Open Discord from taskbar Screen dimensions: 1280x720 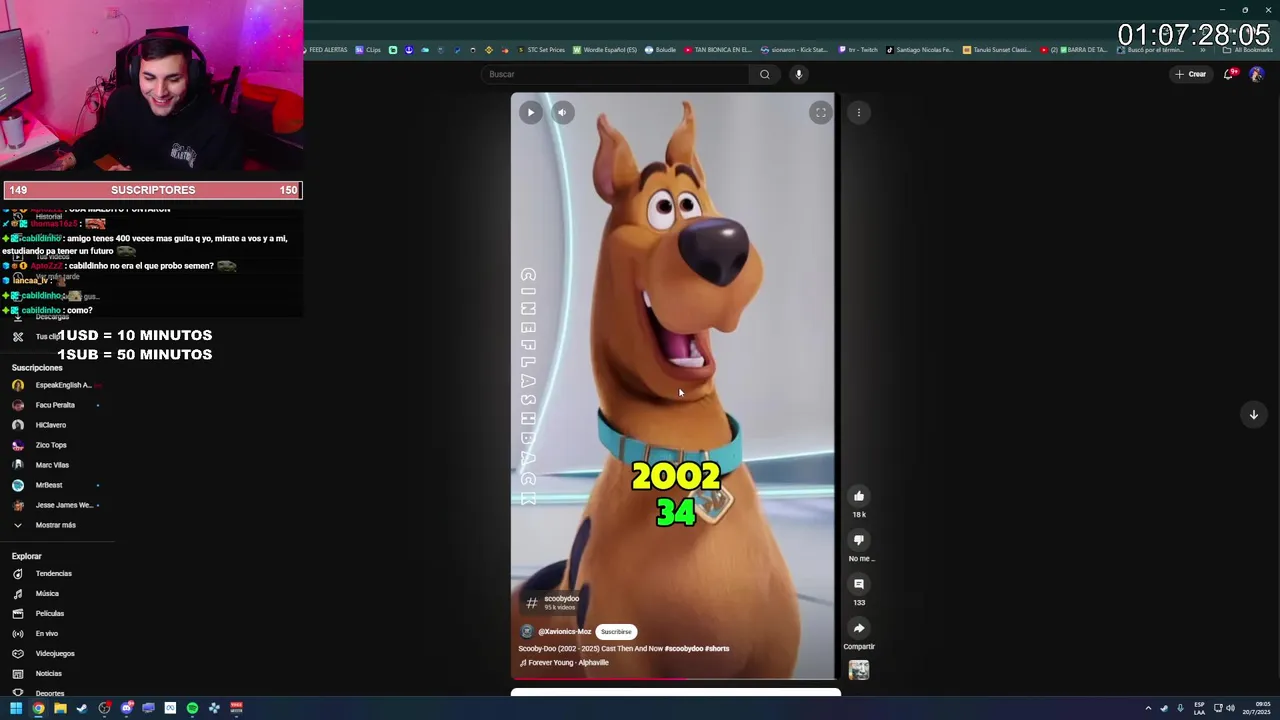[x=126, y=708]
